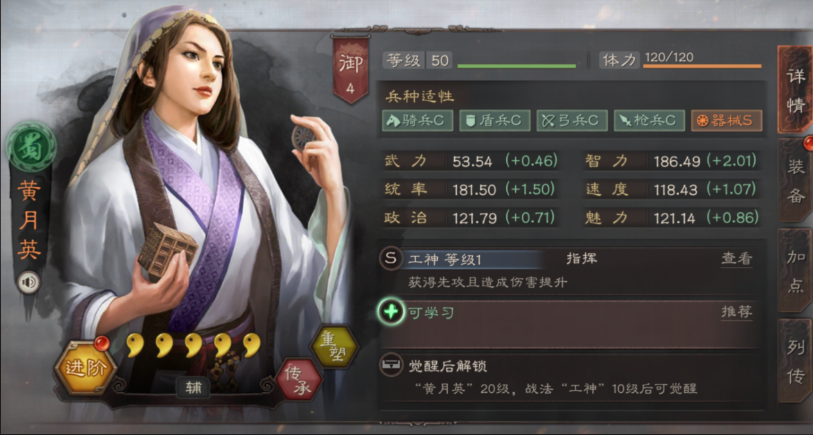813x435 pixels.
Task: Tap the yellow 重塑 hexagon
Action: (x=335, y=346)
